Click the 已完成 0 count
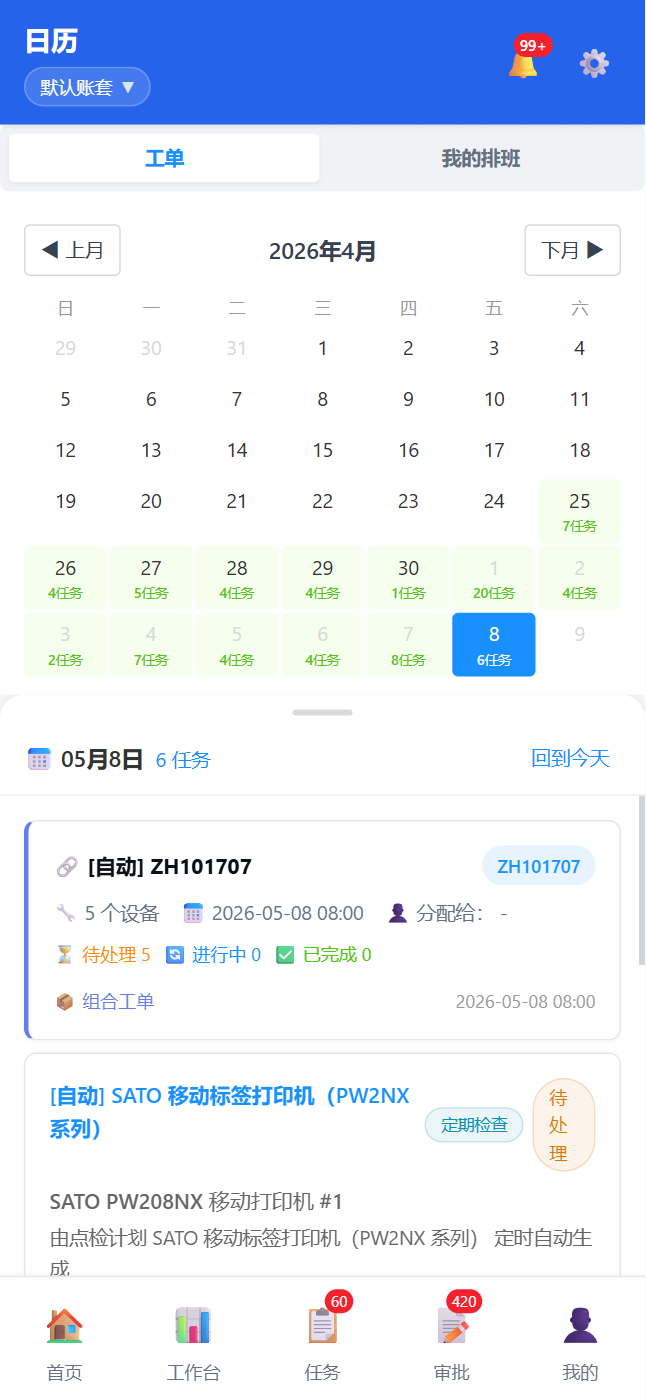The width and height of the screenshot is (646, 1398). 337,955
